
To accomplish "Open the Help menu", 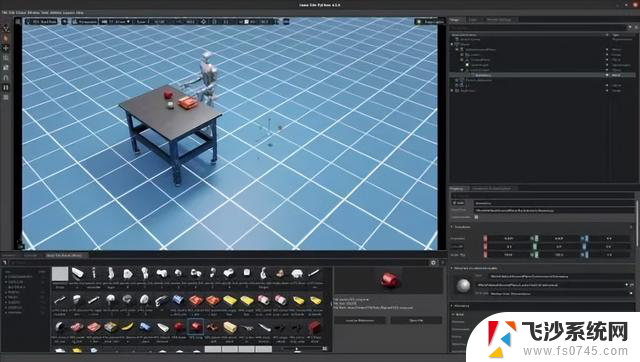I will 80,13.
